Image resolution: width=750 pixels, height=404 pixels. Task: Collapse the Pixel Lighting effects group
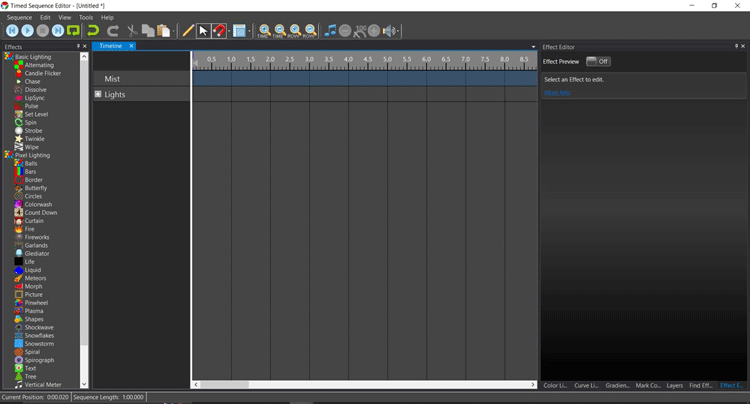[x=9, y=155]
